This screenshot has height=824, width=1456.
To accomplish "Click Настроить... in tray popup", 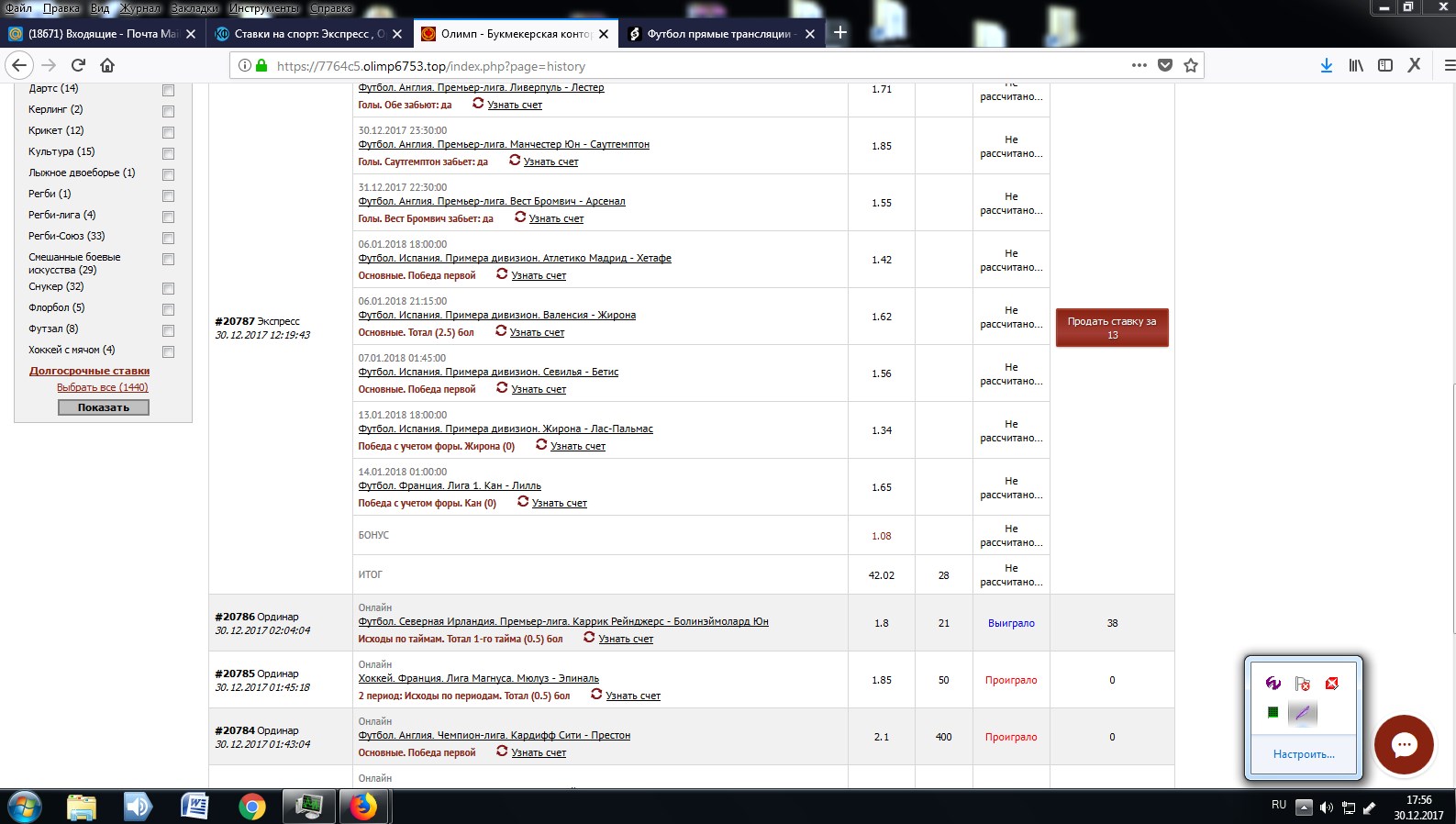I will point(1304,754).
